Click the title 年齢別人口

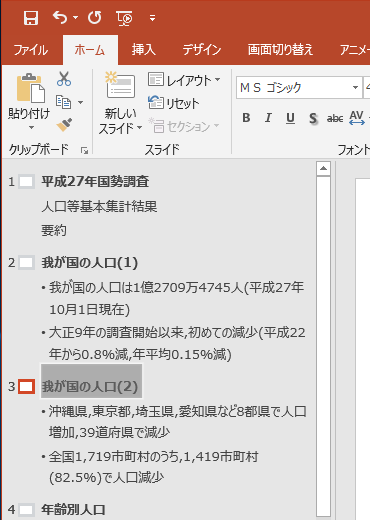(73, 510)
